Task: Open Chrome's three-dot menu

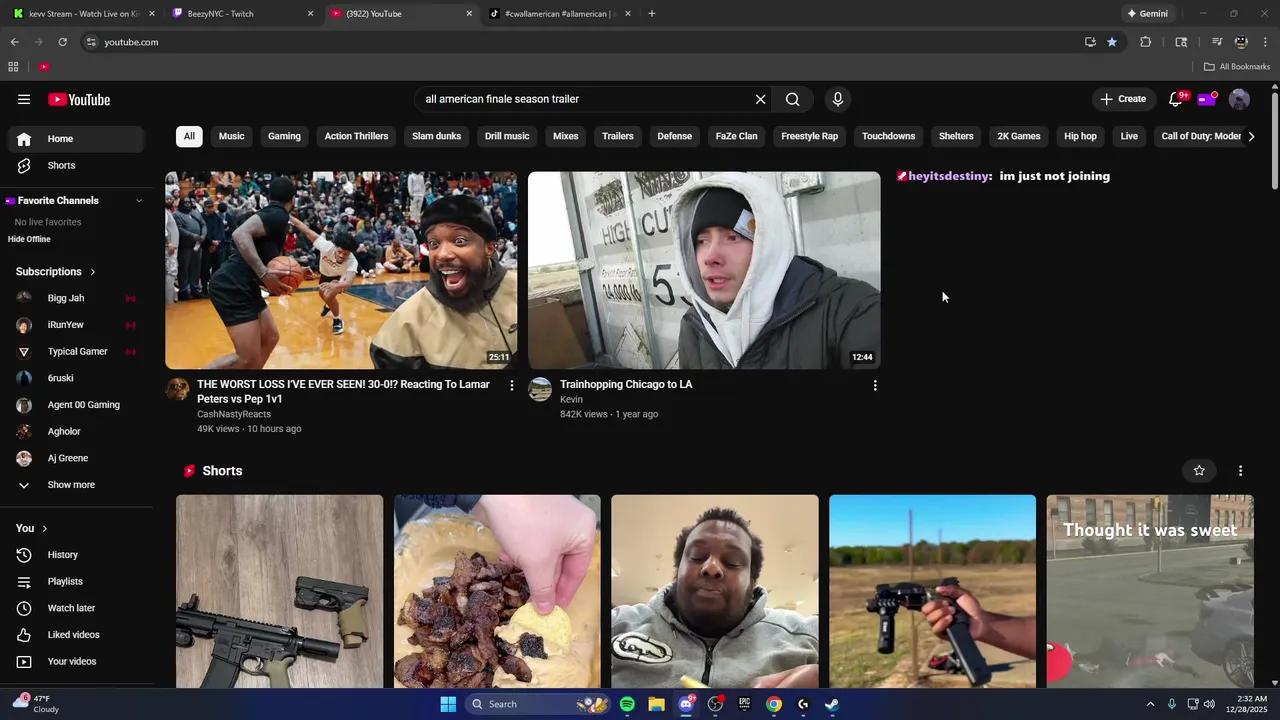Action: click(x=1266, y=42)
